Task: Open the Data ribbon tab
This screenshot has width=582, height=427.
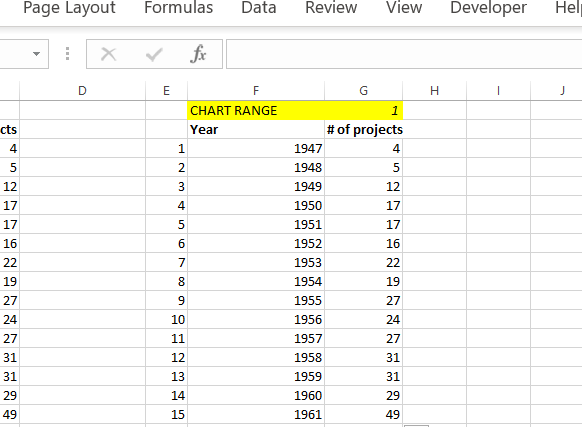Action: click(259, 7)
